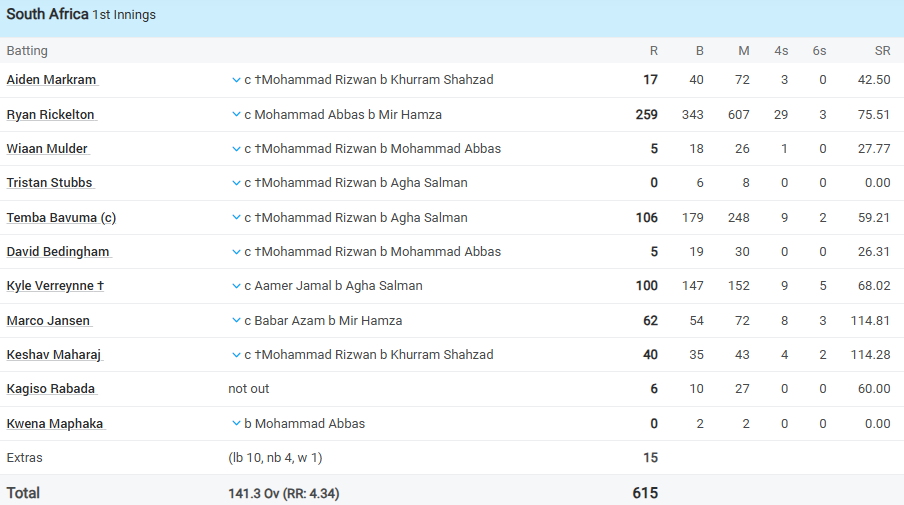The image size is (904, 505).
Task: Expand Wiaan Mulder's dismissal chevron
Action: tap(236, 149)
